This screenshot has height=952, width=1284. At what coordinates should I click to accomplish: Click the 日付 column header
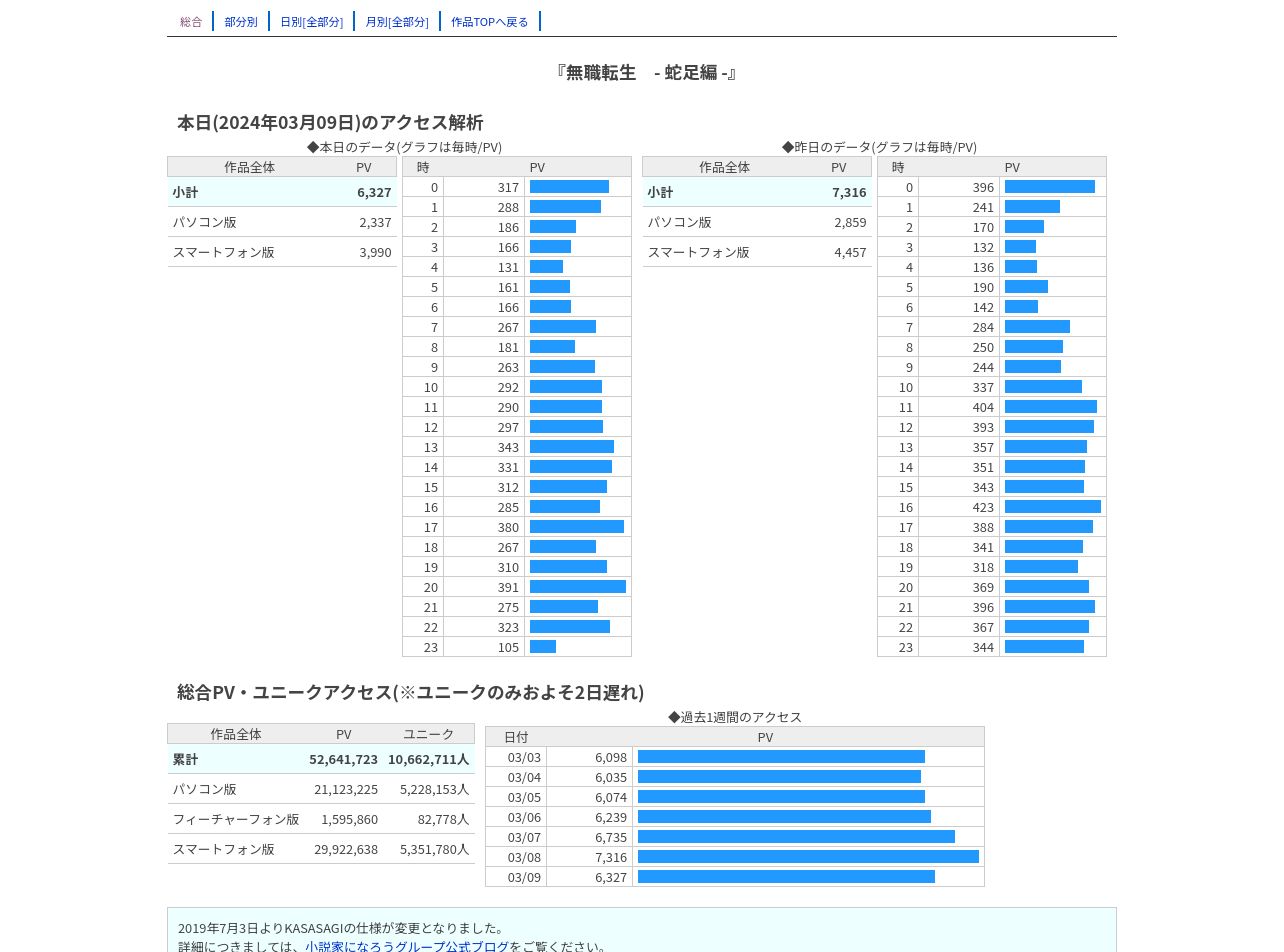click(516, 737)
